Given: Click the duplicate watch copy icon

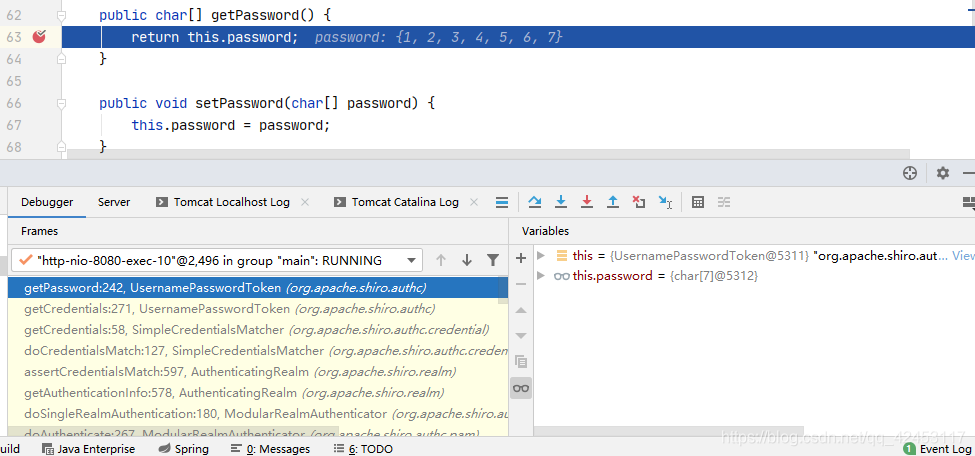Looking at the screenshot, I should pyautogui.click(x=521, y=361).
